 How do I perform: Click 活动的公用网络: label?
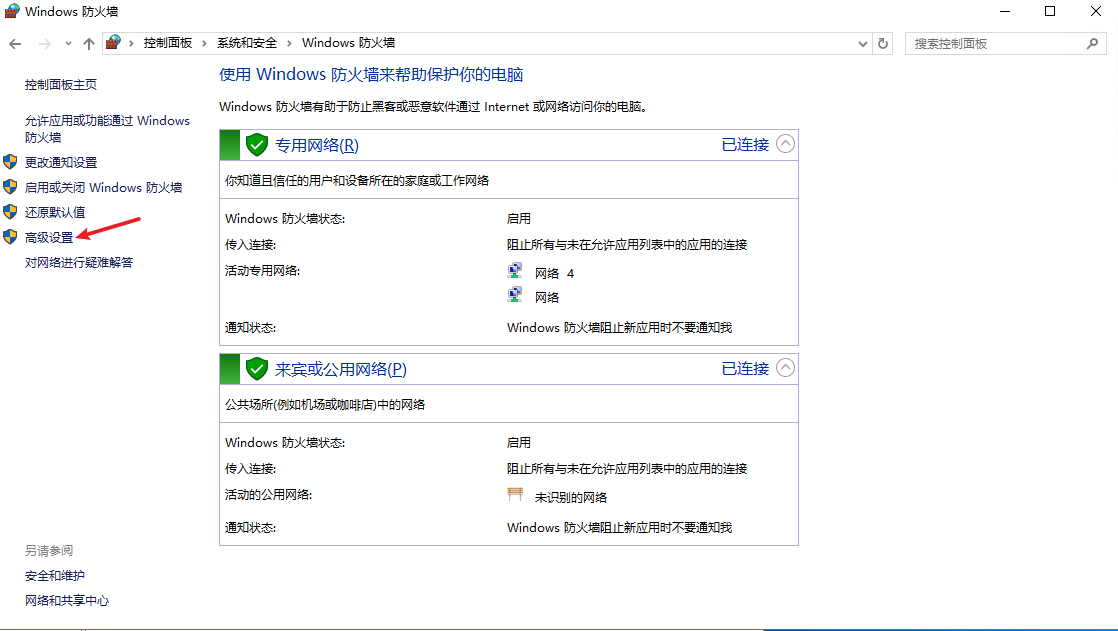point(269,495)
